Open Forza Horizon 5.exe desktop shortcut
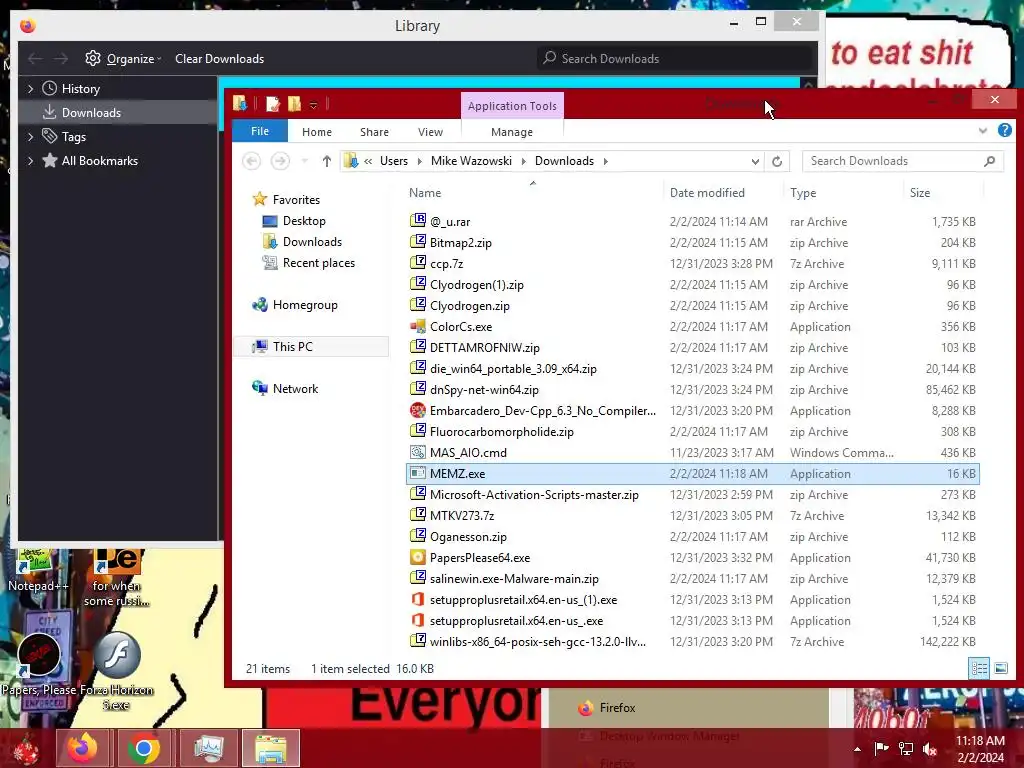This screenshot has width=1024, height=768. point(116,671)
